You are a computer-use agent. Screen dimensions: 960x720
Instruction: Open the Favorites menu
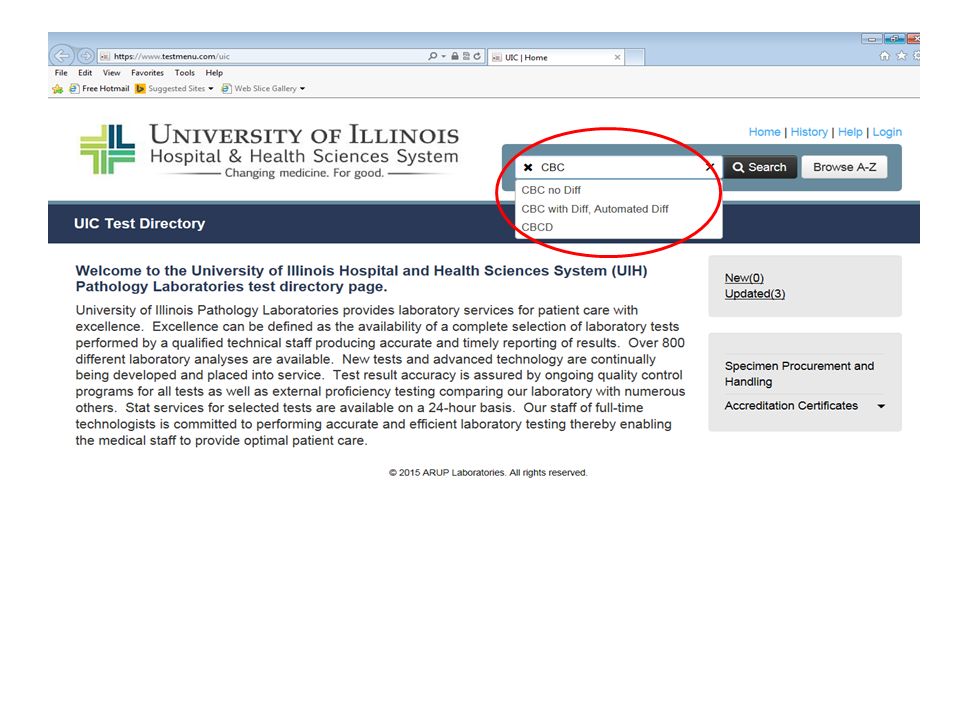(148, 72)
